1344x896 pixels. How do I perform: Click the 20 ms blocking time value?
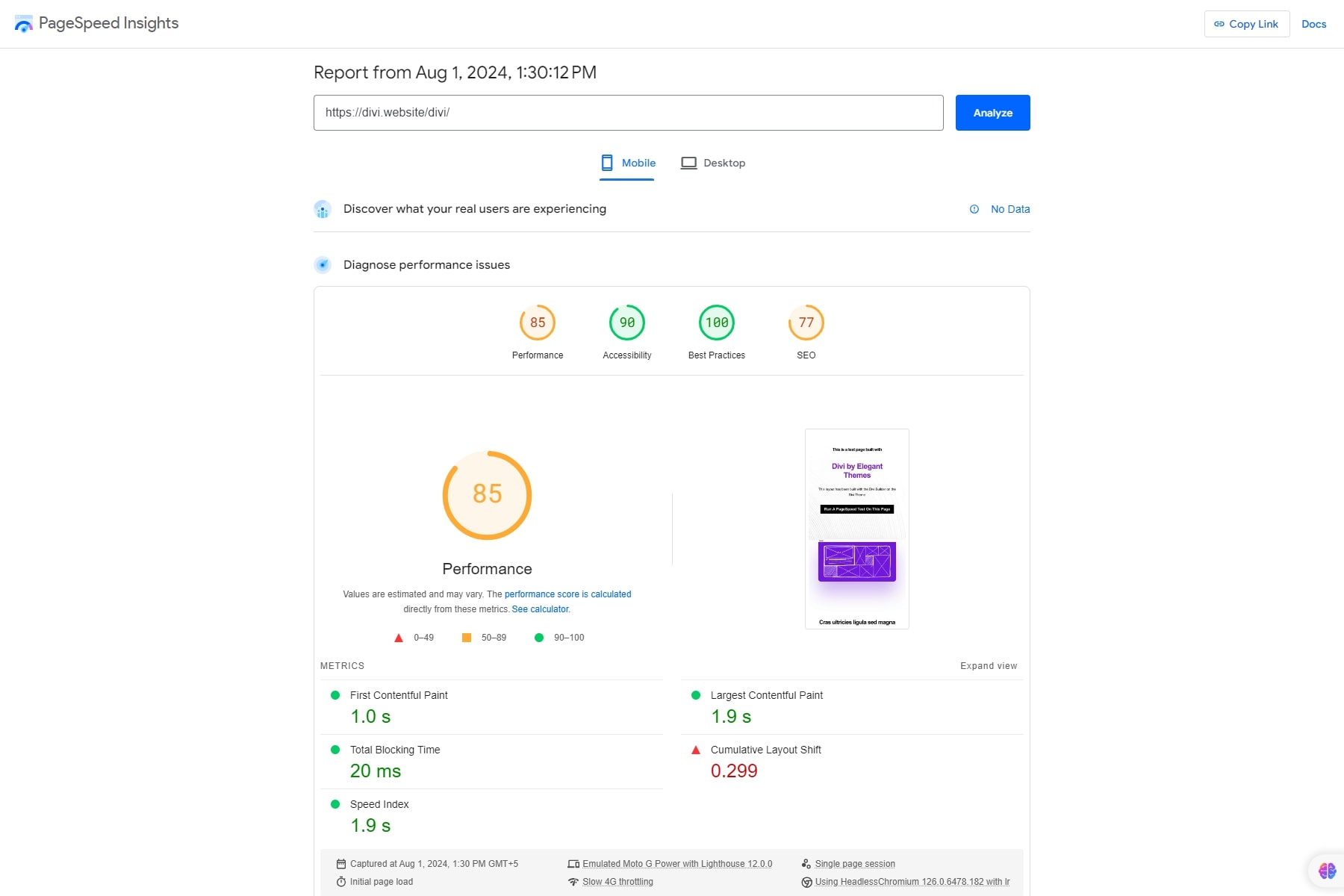tap(376, 771)
